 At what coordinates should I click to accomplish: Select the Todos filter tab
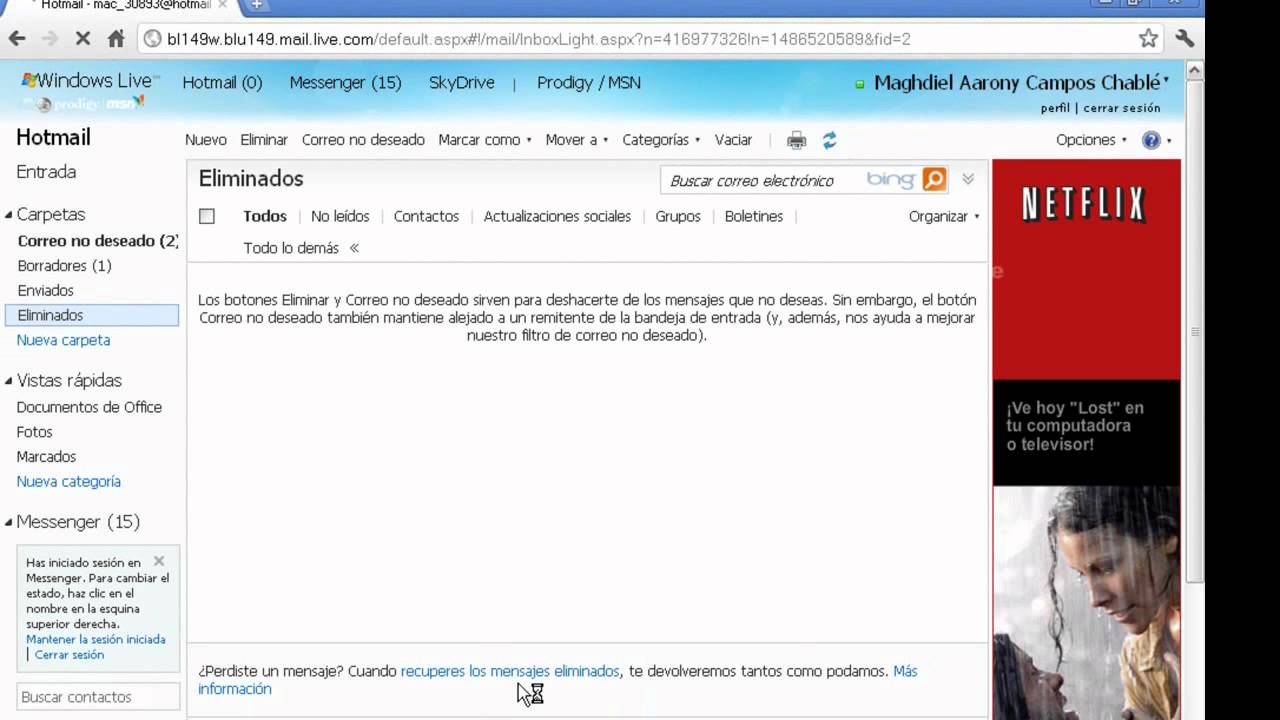265,216
